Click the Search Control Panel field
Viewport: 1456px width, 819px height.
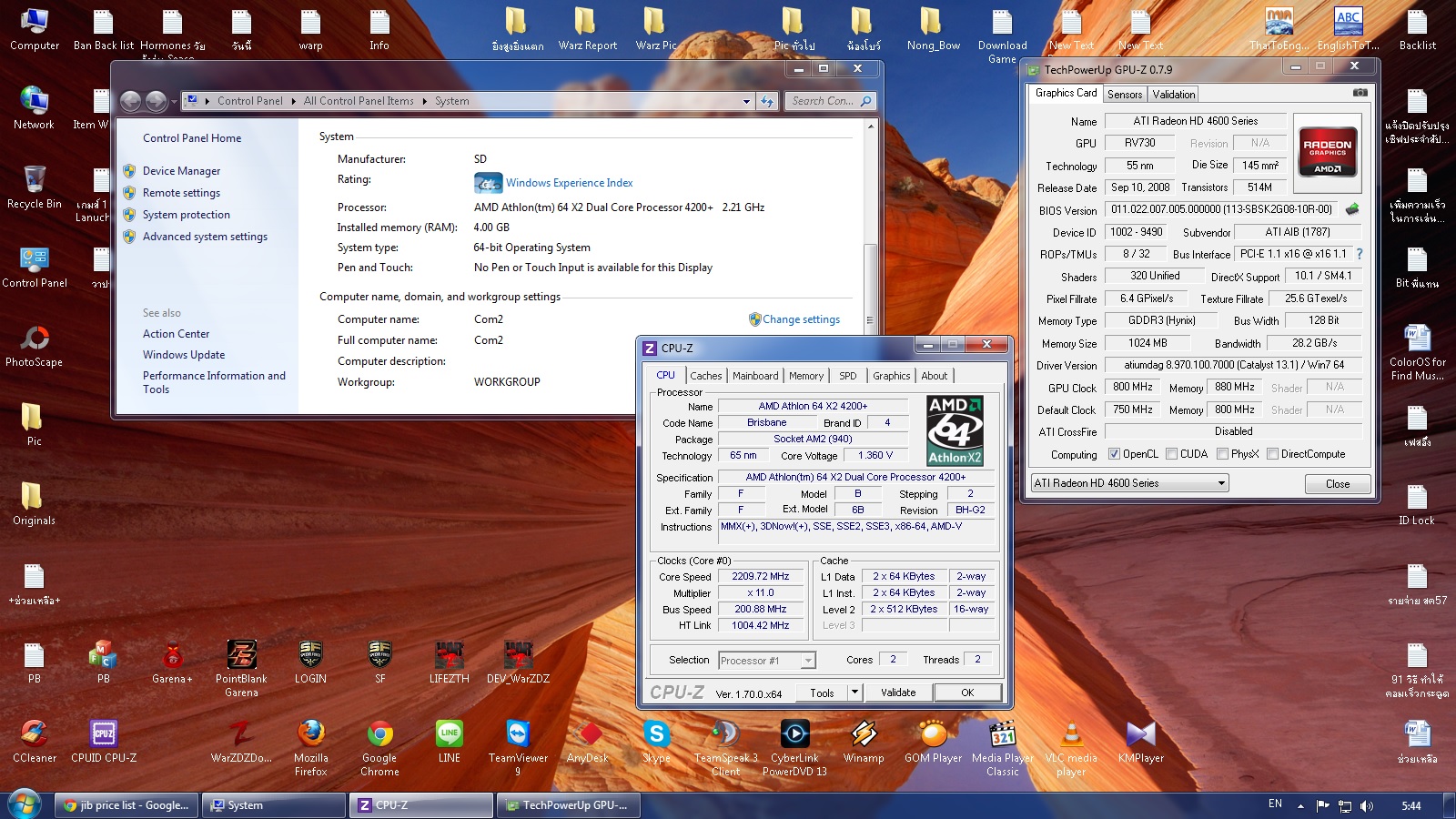(x=821, y=101)
